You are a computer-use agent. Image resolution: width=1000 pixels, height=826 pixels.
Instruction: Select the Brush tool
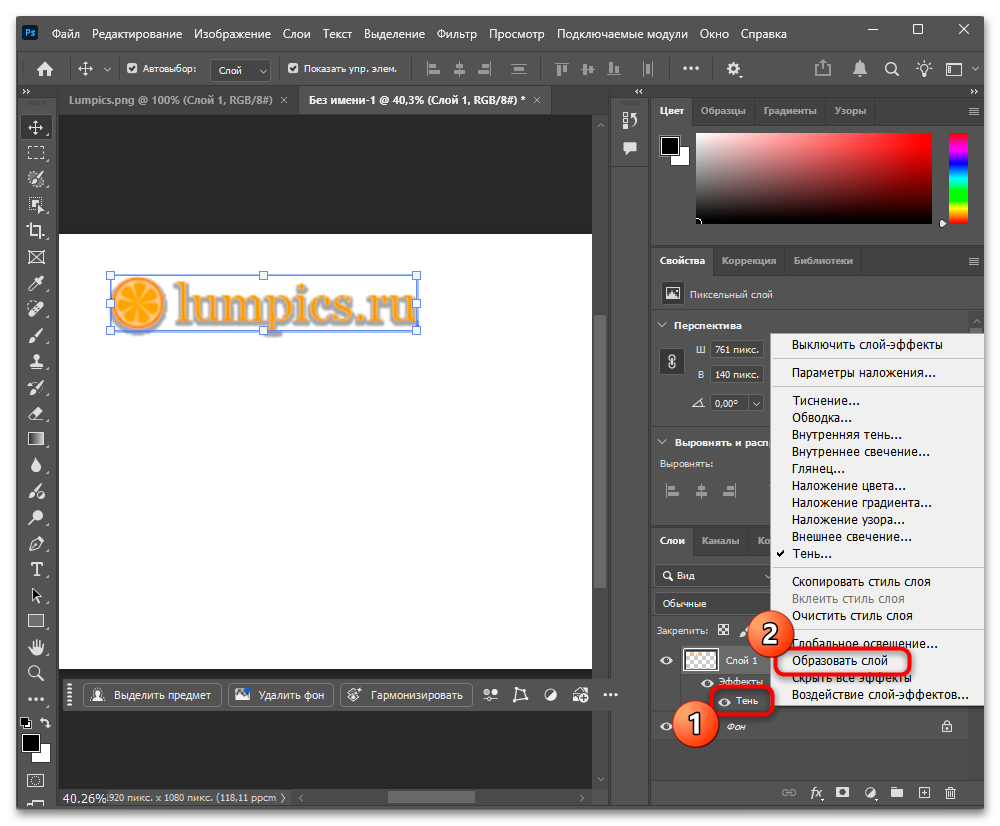click(36, 336)
